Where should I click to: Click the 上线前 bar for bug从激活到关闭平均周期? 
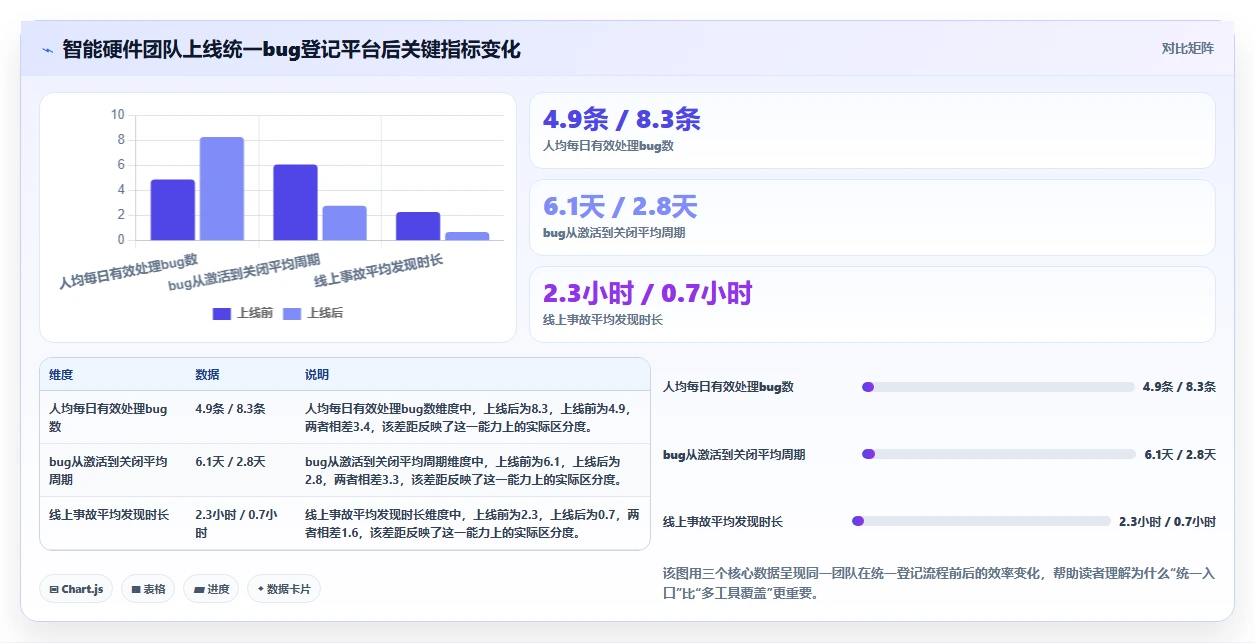point(295,202)
